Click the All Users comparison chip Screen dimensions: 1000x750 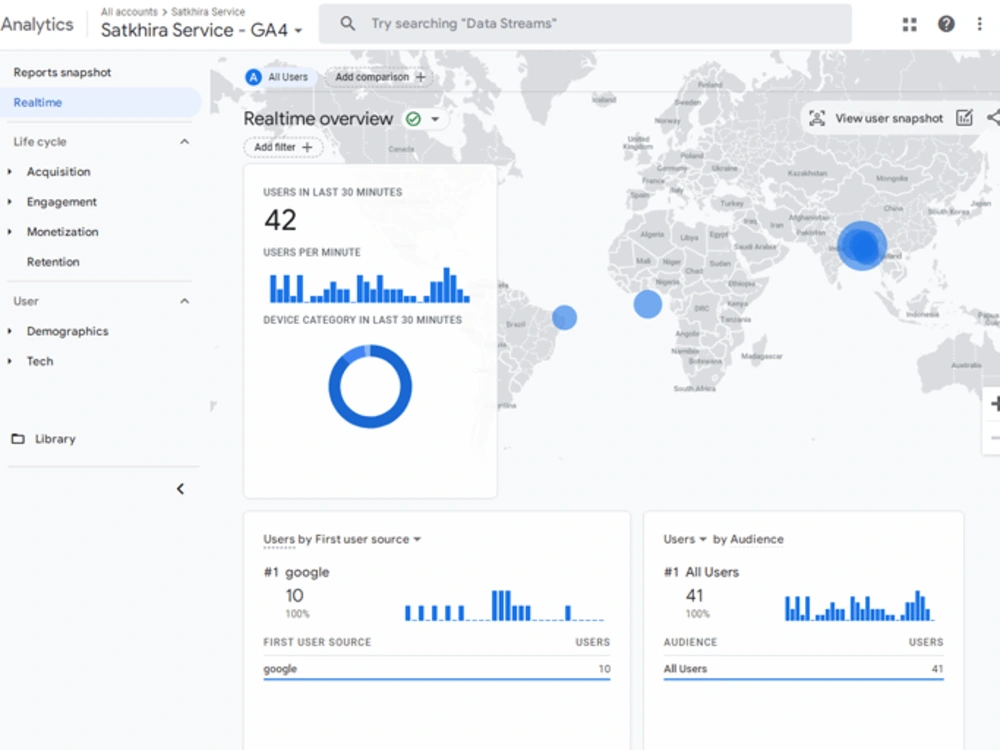pyautogui.click(x=279, y=77)
